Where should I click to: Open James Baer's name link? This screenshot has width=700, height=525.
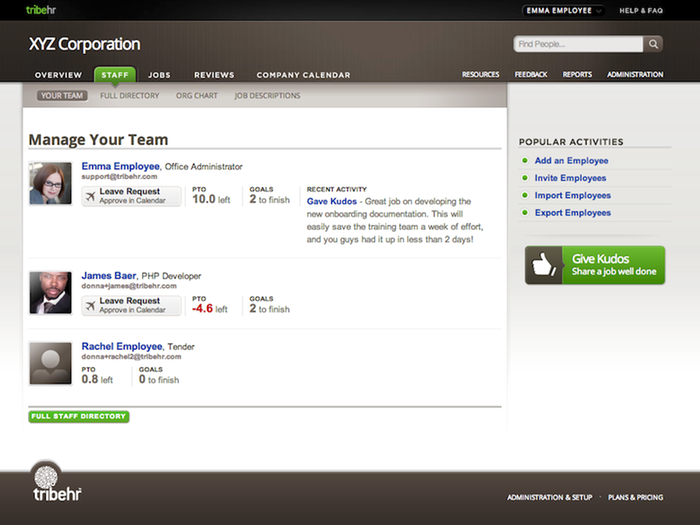(x=108, y=275)
